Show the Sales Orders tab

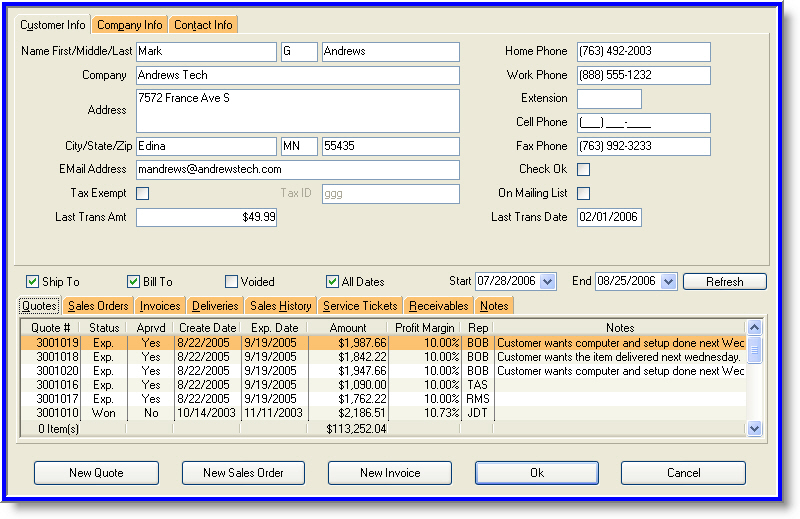click(97, 306)
